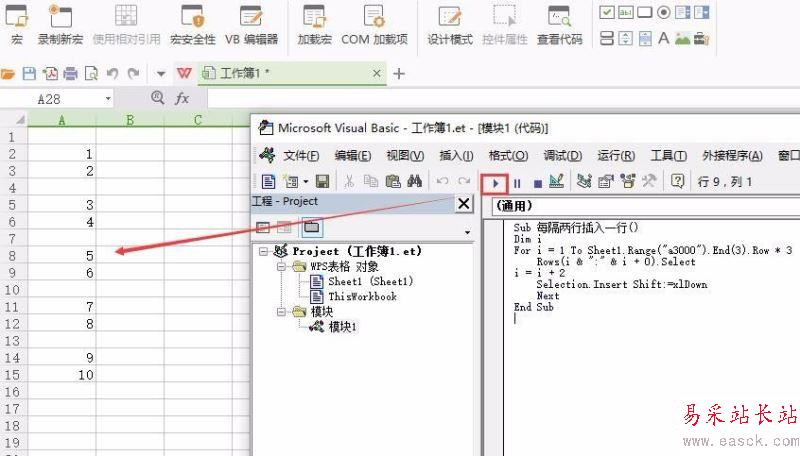Click Find binoculars icon in VB toolbar

pos(414,181)
